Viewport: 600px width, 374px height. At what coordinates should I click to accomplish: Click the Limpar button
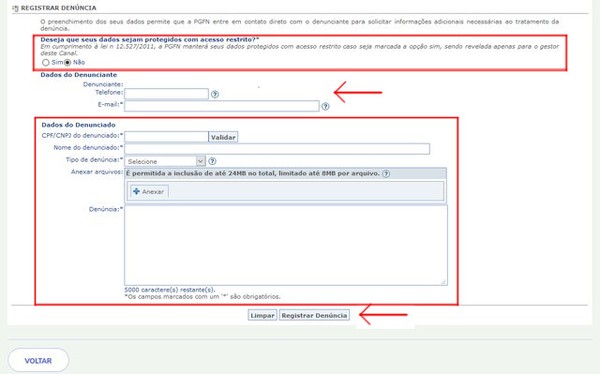coord(262,315)
